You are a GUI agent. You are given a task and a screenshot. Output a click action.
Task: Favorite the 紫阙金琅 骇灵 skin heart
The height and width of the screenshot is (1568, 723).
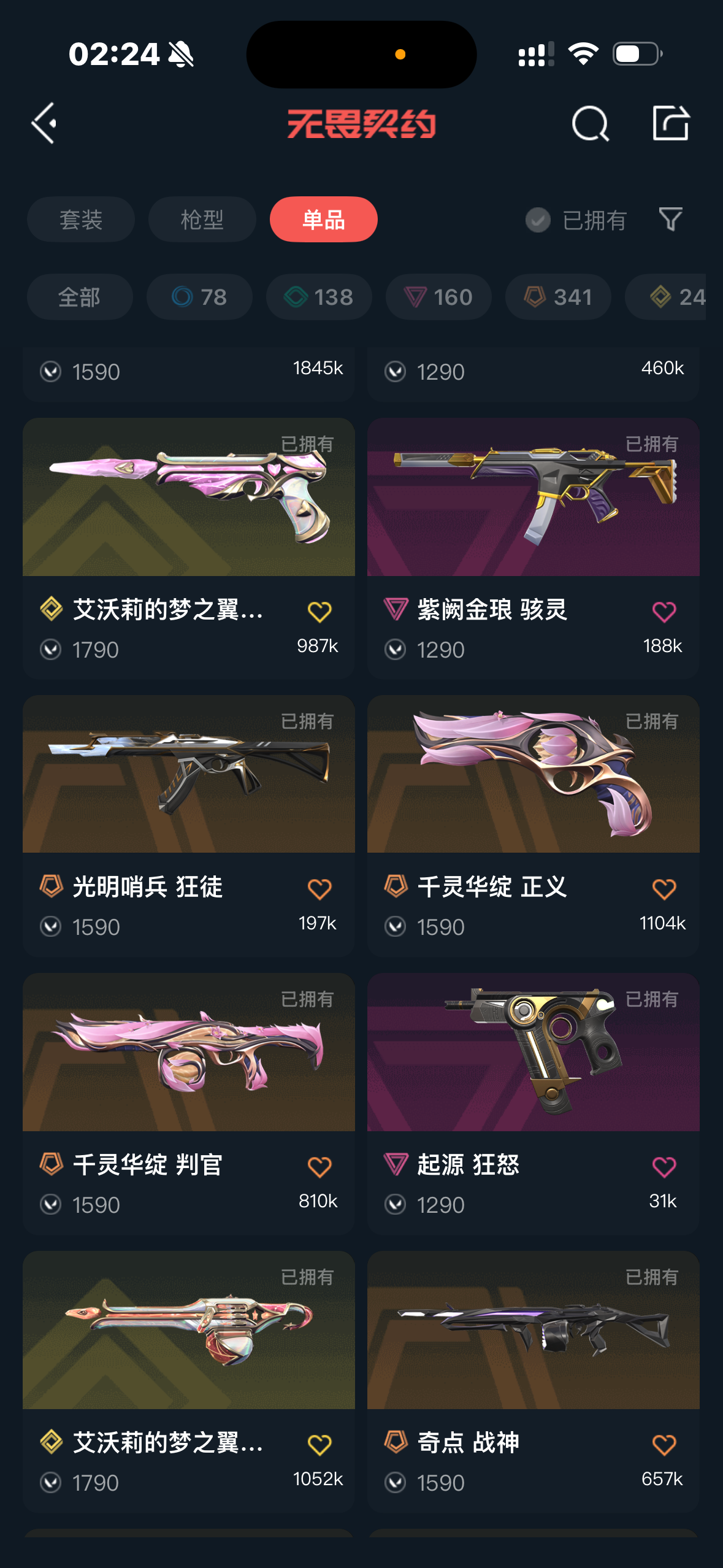tap(664, 612)
